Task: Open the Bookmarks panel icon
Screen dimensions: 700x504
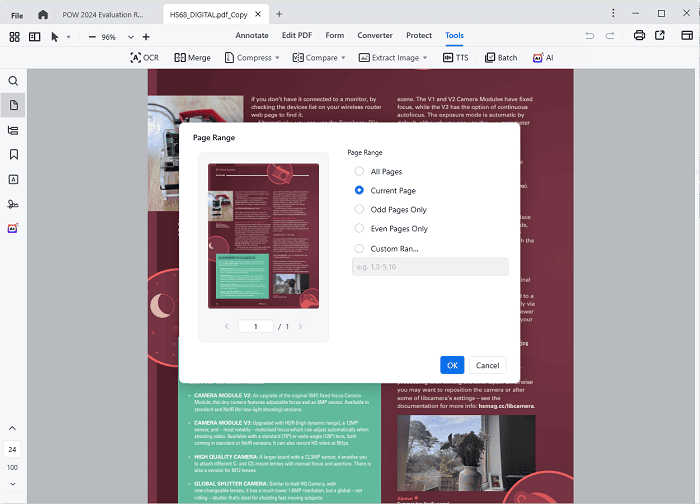Action: 14,154
